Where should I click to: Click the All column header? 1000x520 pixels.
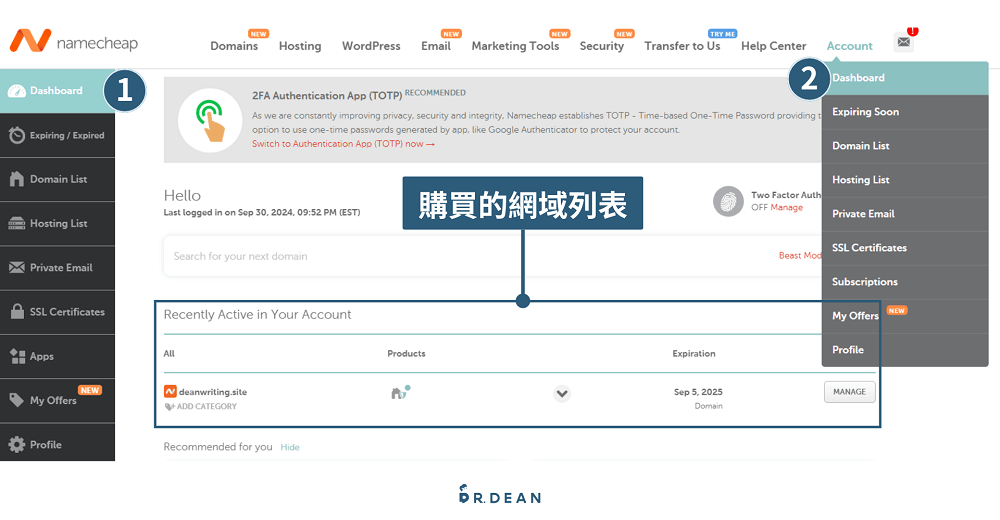tap(169, 353)
